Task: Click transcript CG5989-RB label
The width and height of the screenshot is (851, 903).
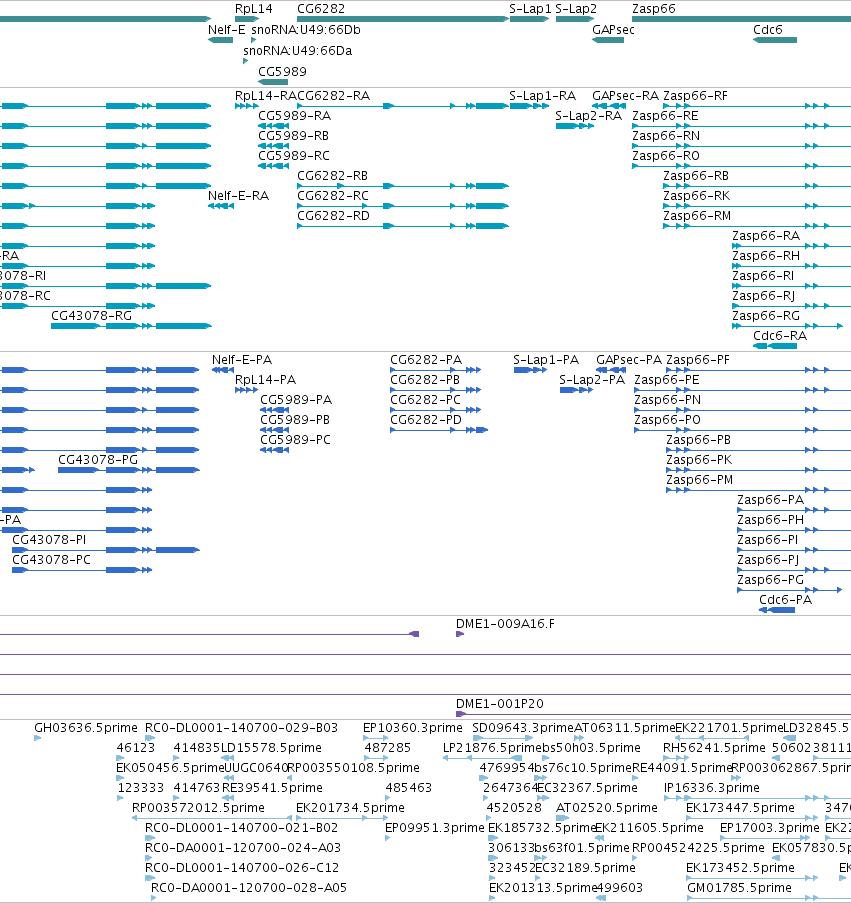Action: [x=294, y=136]
